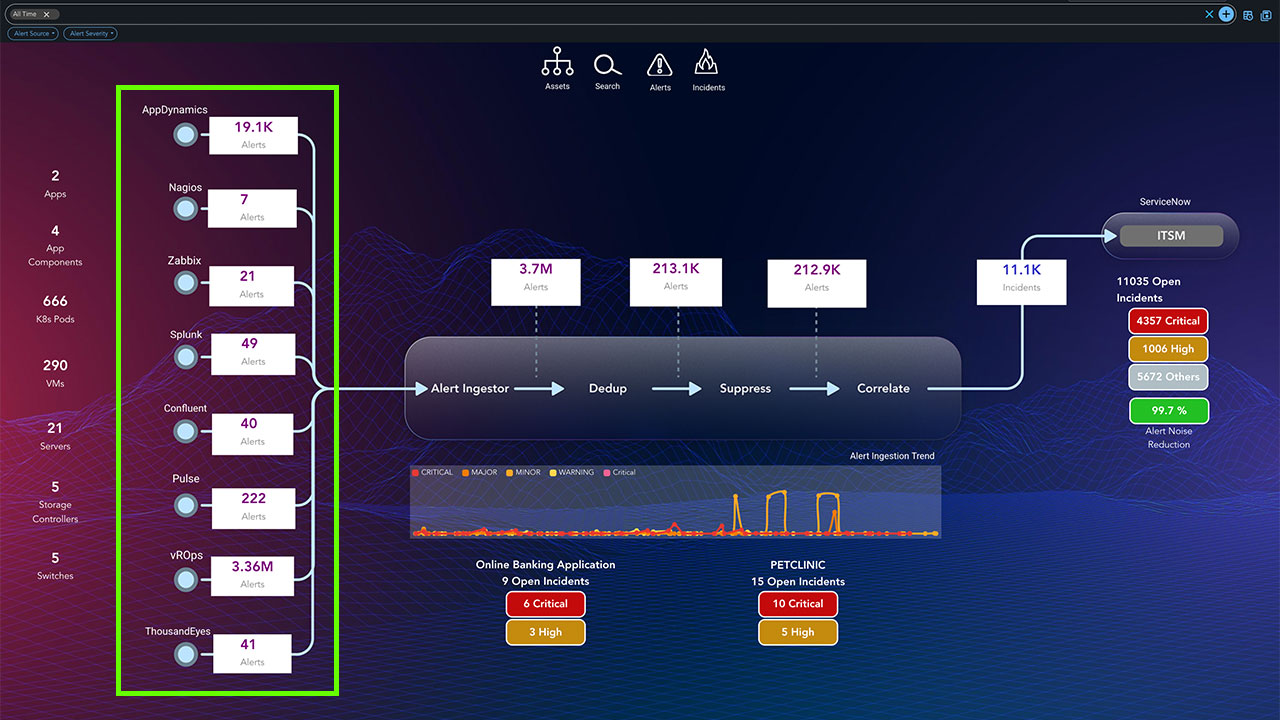Clear the filter bar with the blue X
The image size is (1280, 720).
coord(1209,14)
